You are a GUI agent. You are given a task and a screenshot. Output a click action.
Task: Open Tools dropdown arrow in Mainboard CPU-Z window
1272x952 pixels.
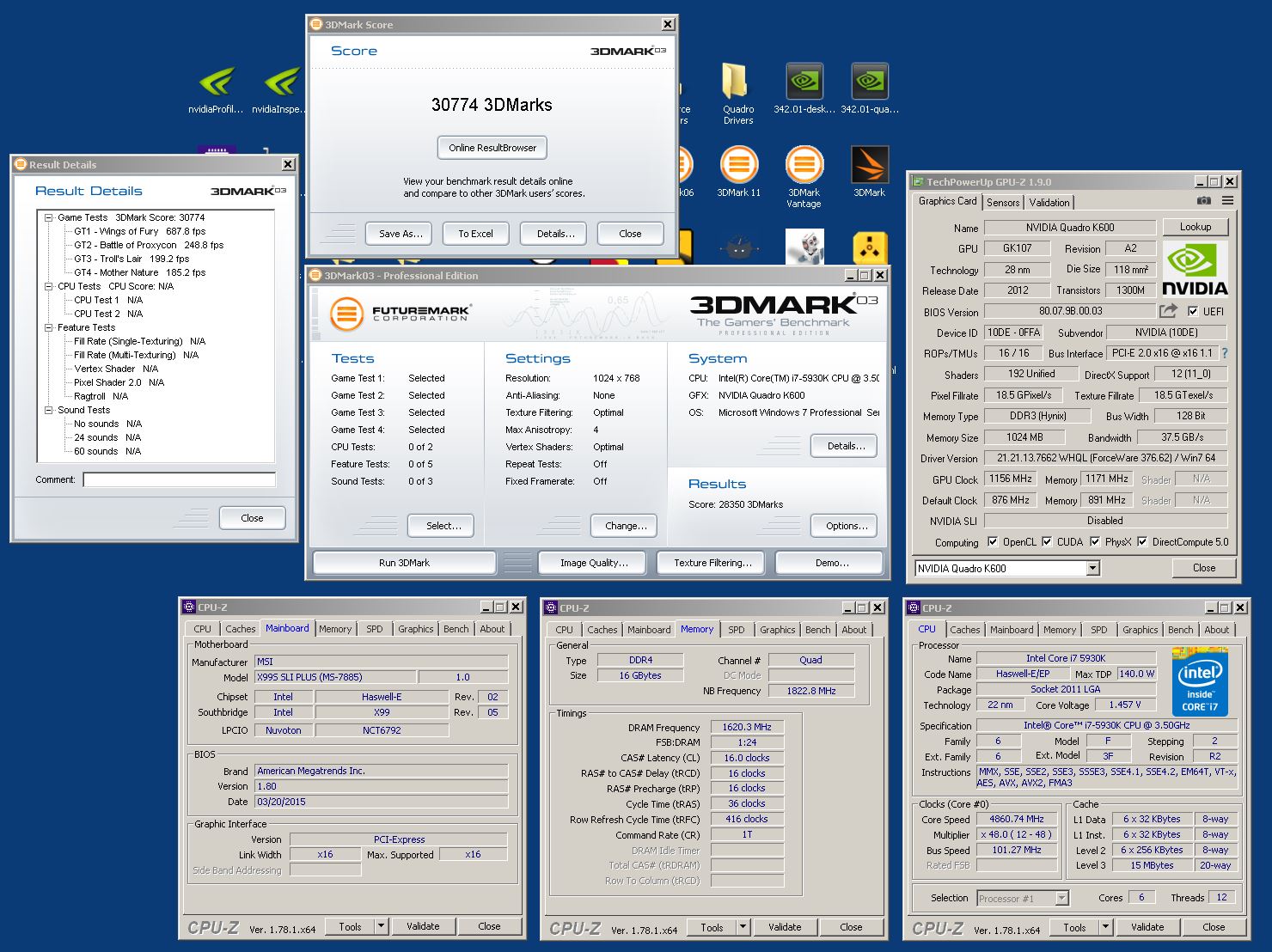pos(382,926)
